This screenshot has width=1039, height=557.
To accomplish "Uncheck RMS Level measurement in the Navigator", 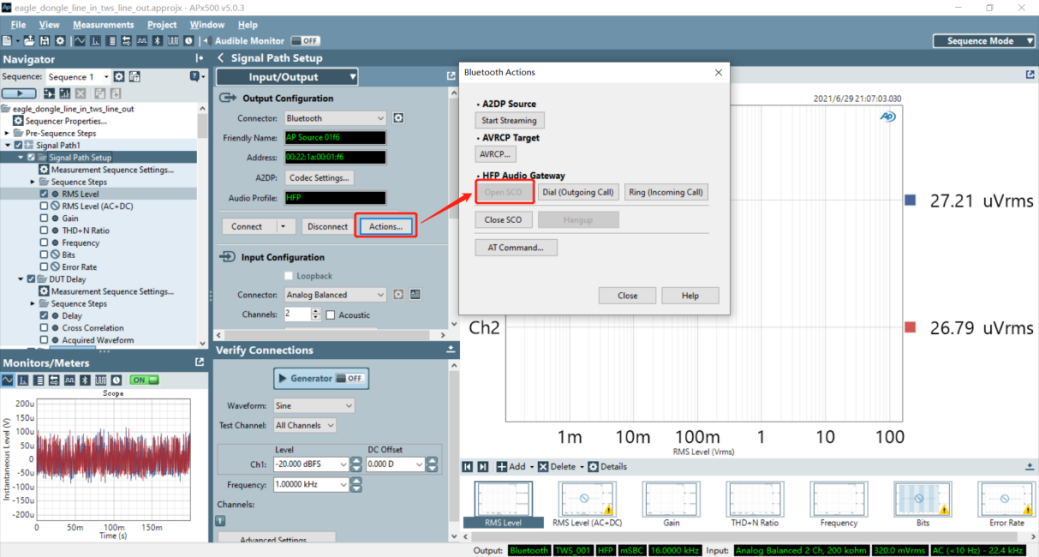I will [x=44, y=194].
